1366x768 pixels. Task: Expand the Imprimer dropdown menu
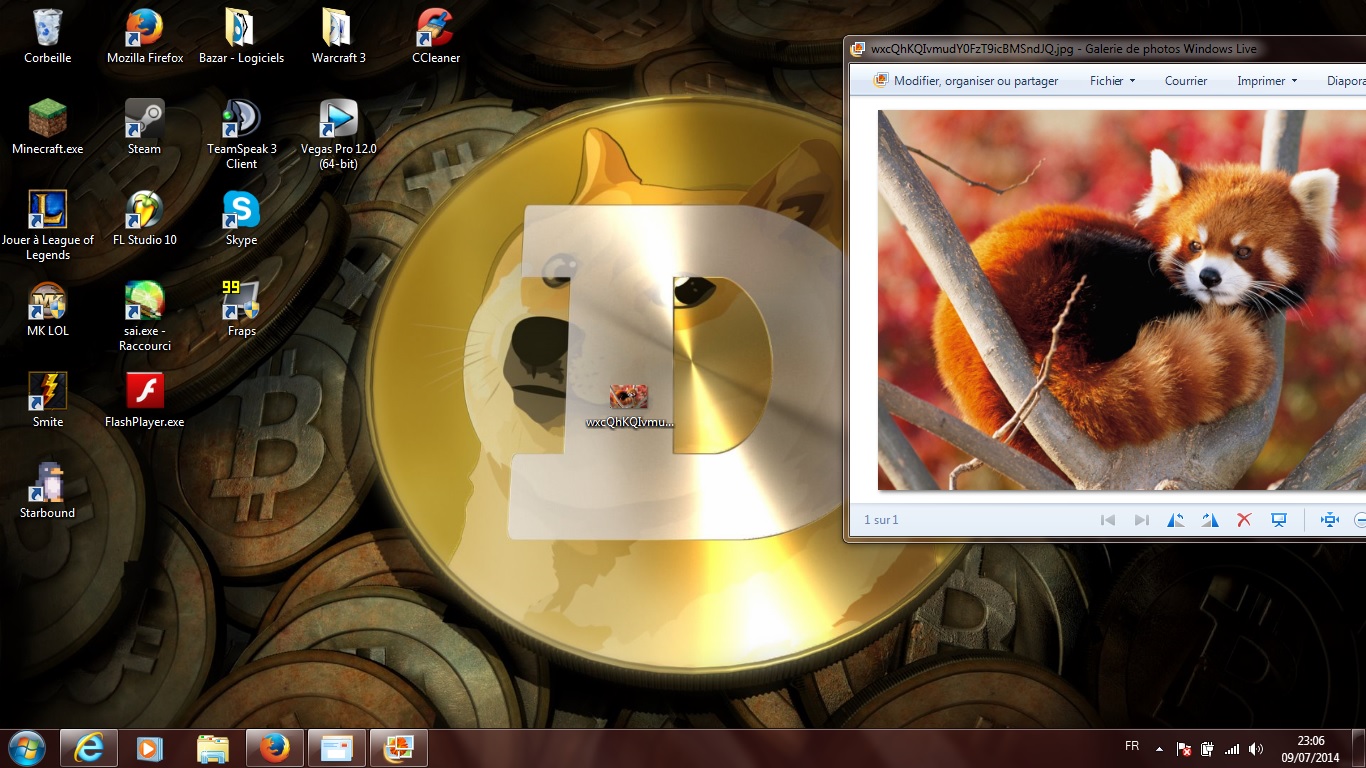tap(1266, 81)
